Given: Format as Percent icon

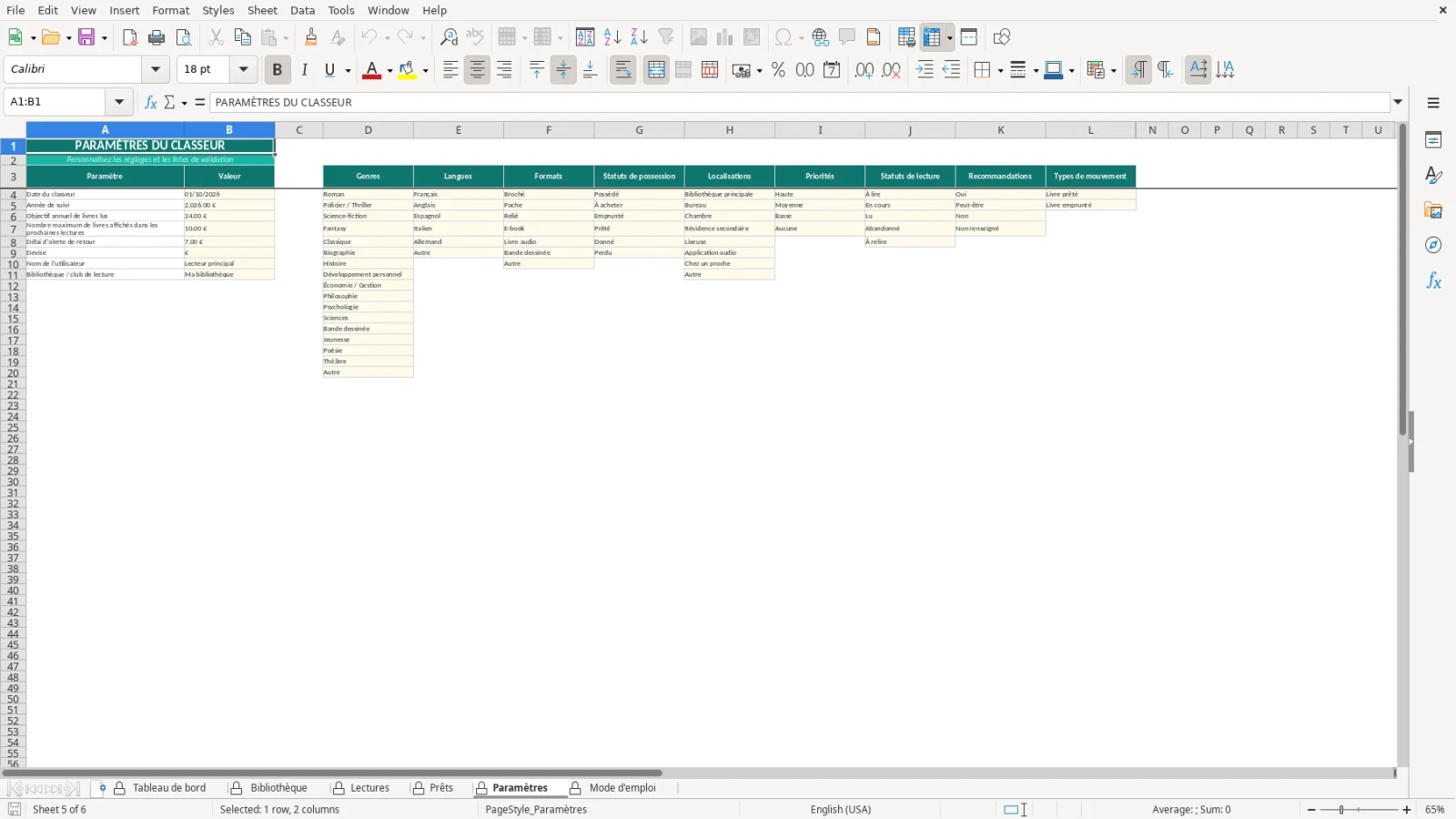Looking at the screenshot, I should (x=778, y=70).
